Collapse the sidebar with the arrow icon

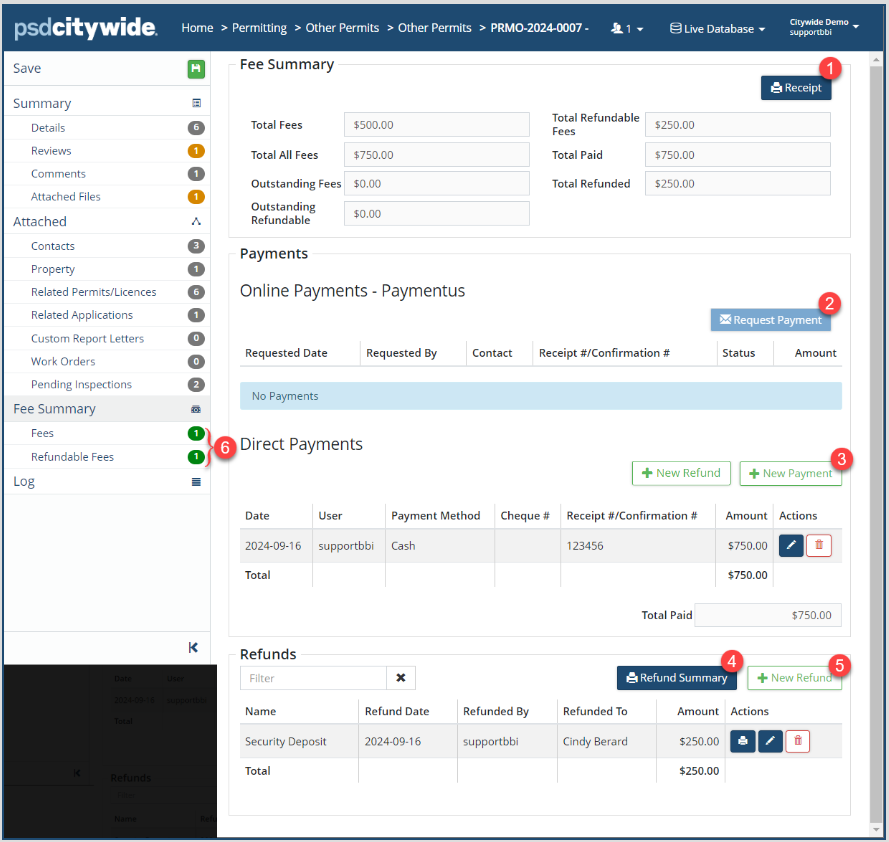(193, 648)
